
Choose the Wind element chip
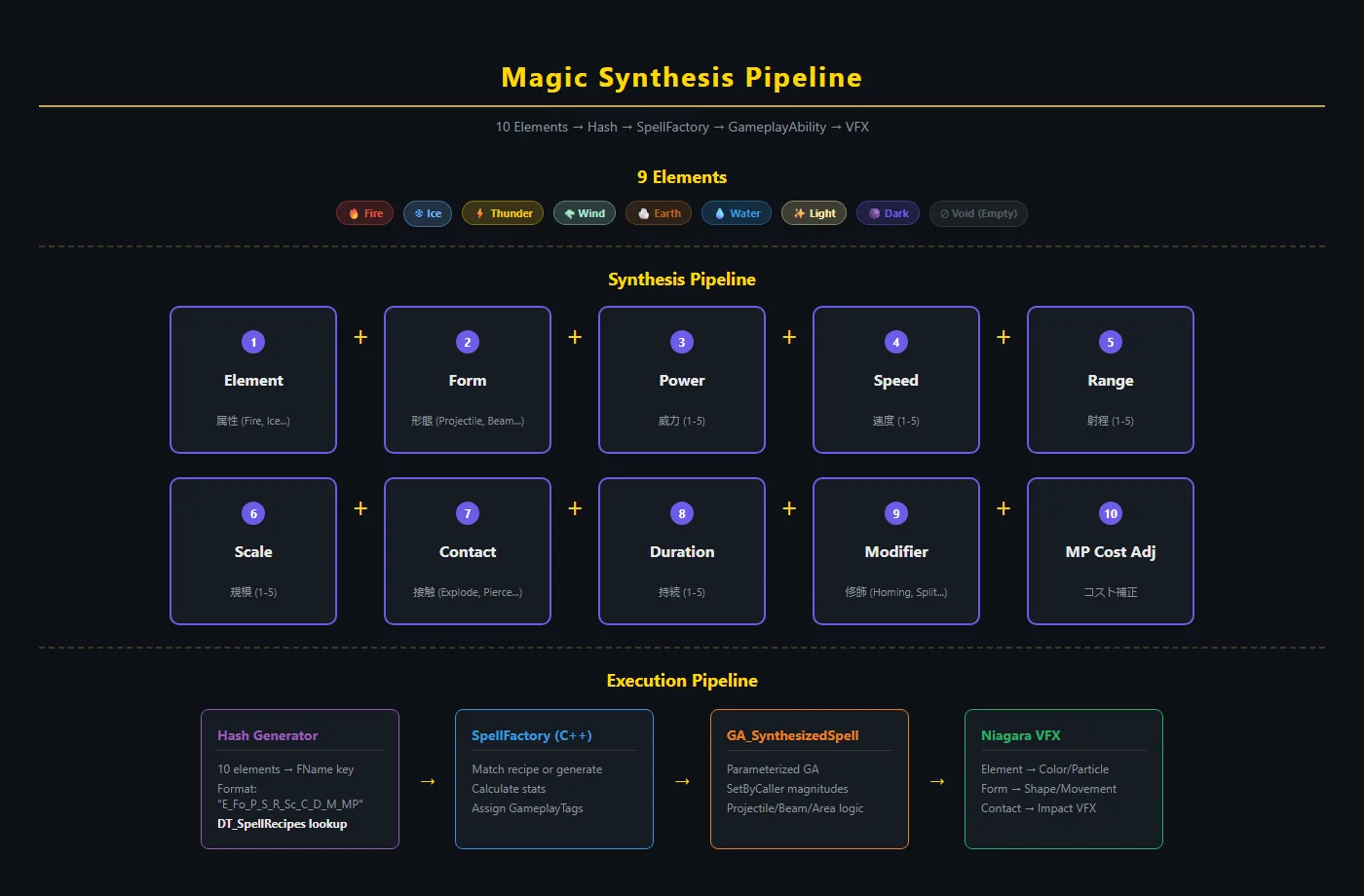coord(585,213)
